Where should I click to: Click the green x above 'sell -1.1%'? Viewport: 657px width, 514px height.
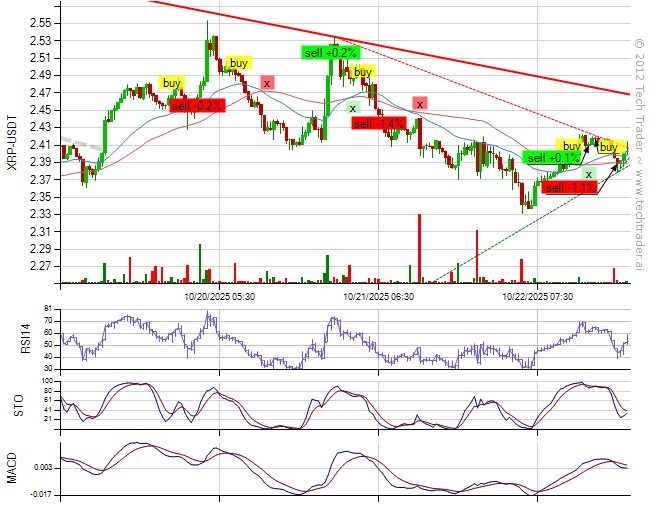click(x=589, y=174)
